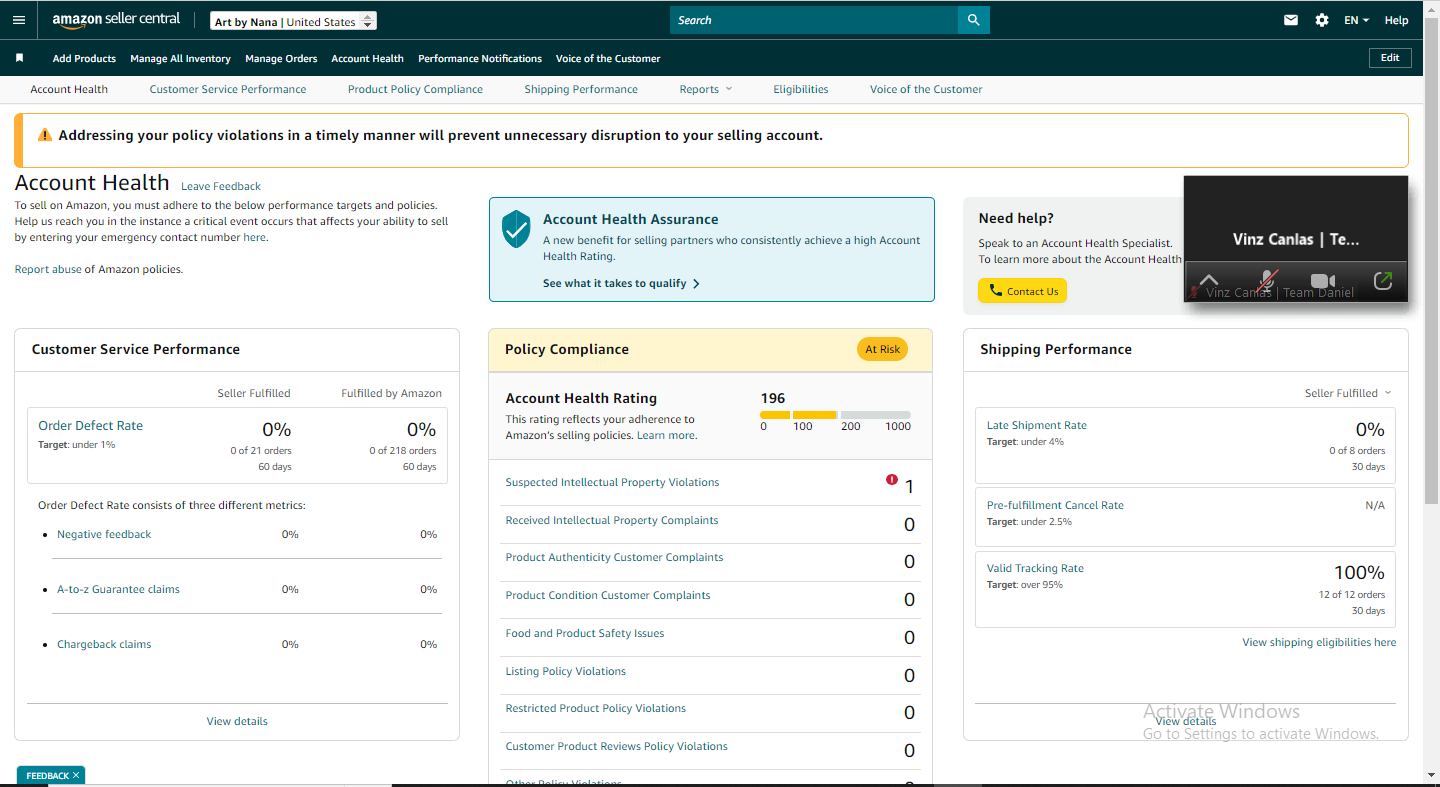Open Manage All Inventory
Viewport: 1440px width, 787px height.
[x=180, y=58]
